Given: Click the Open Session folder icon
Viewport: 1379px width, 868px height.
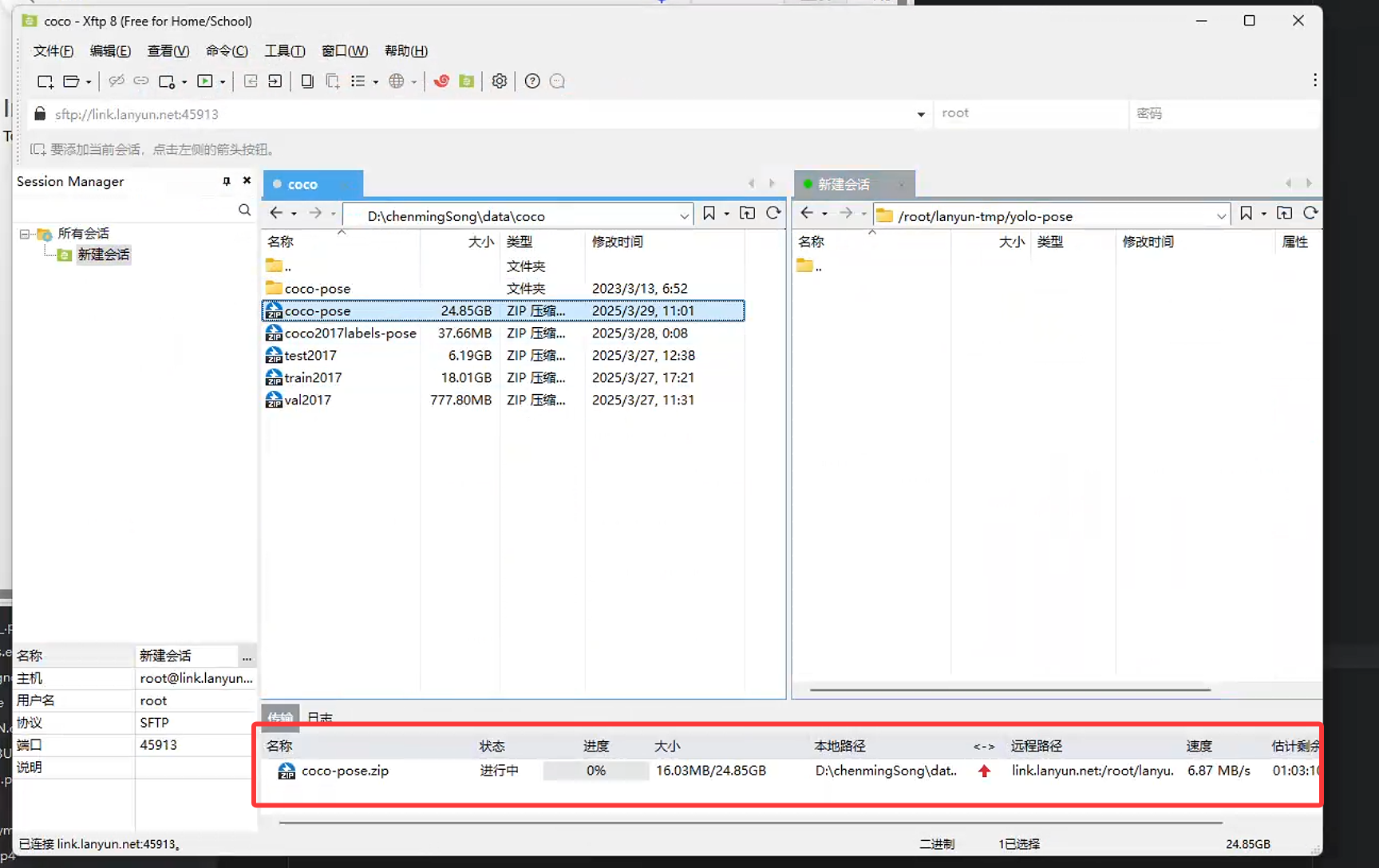Looking at the screenshot, I should pyautogui.click(x=71, y=81).
